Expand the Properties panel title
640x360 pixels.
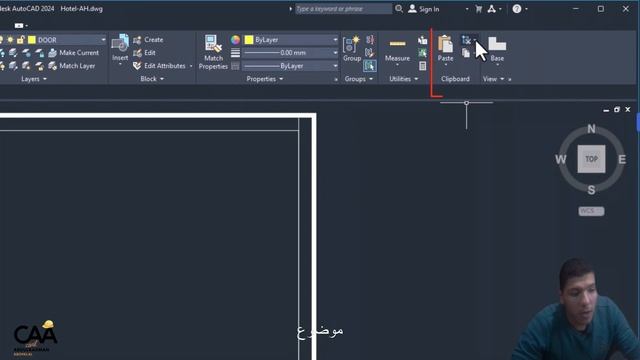point(264,79)
